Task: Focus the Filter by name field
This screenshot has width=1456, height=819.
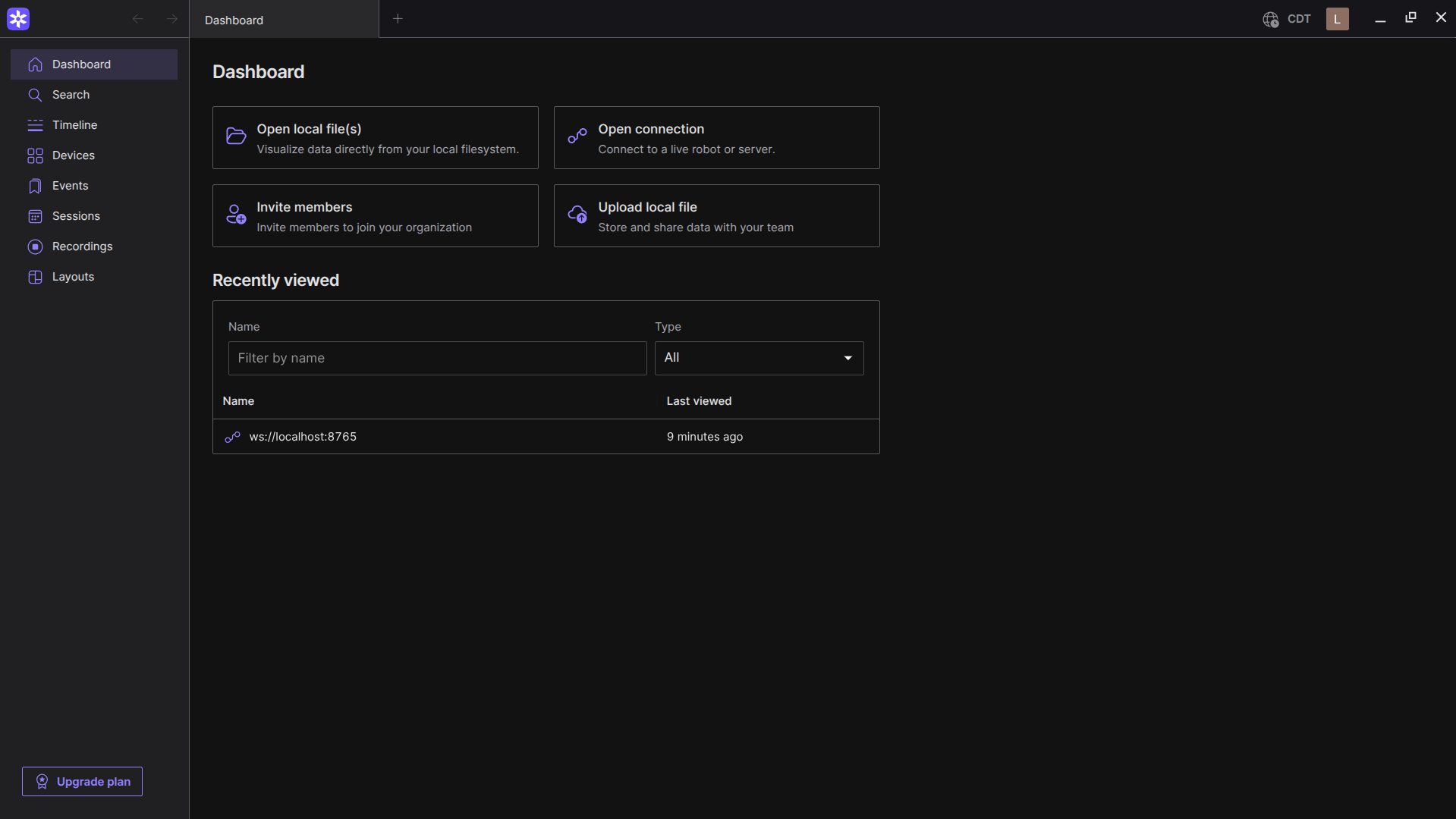Action: 437,358
